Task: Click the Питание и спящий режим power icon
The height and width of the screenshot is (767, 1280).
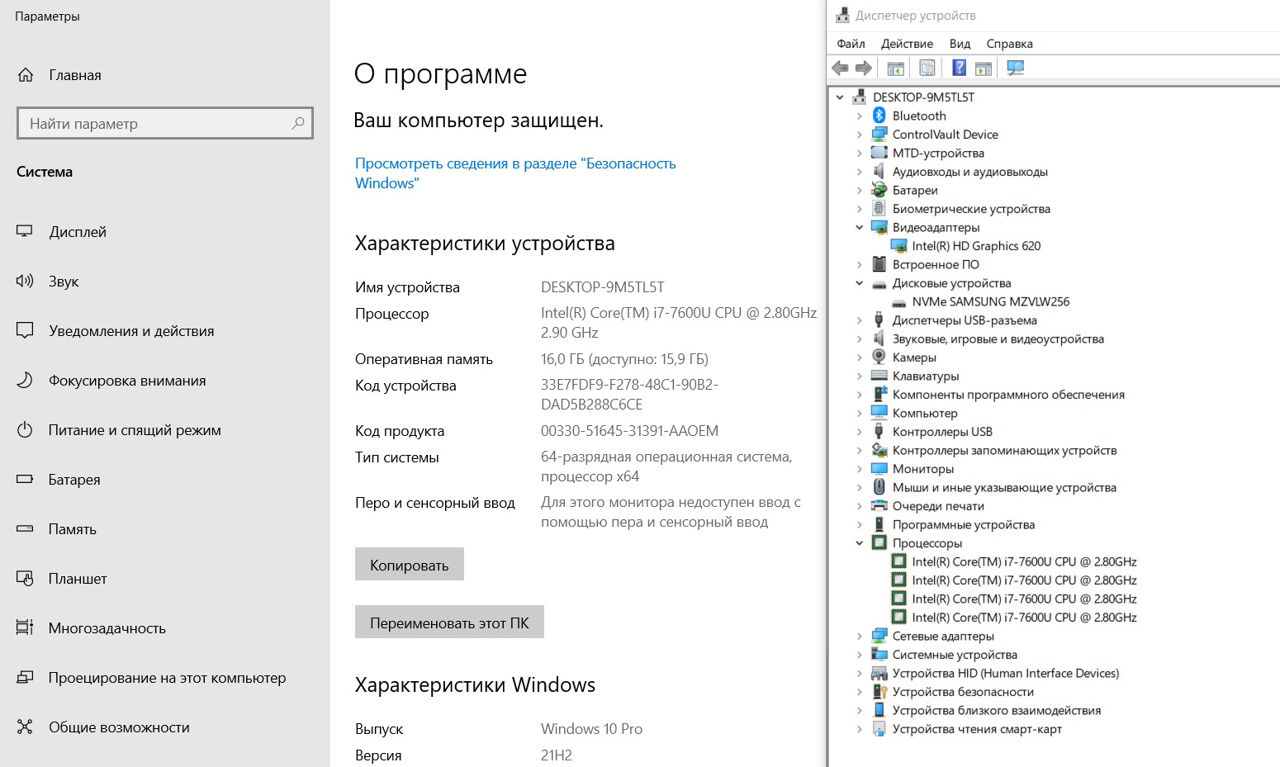Action: point(25,430)
